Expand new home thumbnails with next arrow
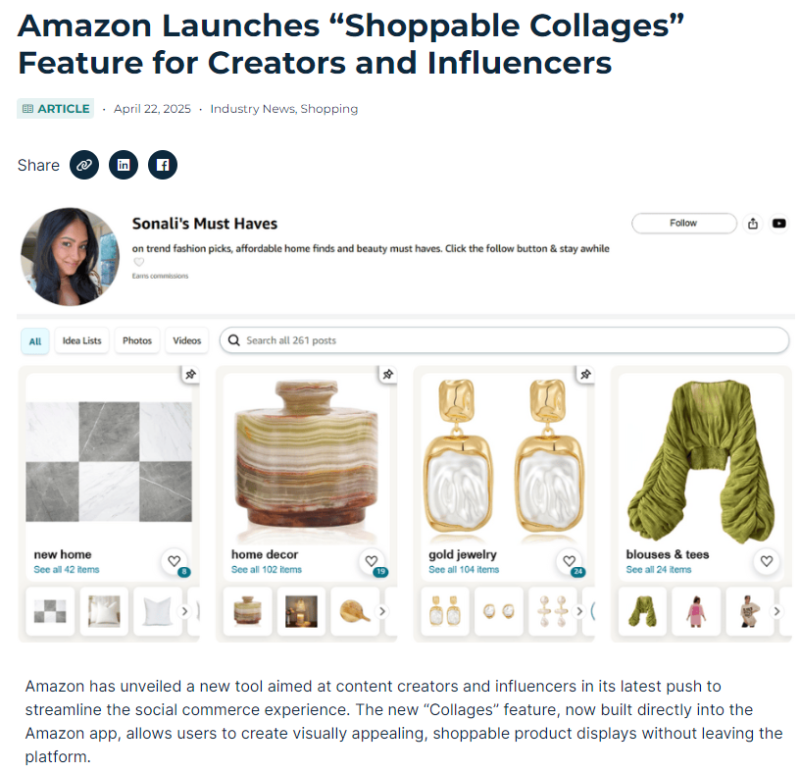The width and height of the screenshot is (800, 773). click(x=185, y=611)
